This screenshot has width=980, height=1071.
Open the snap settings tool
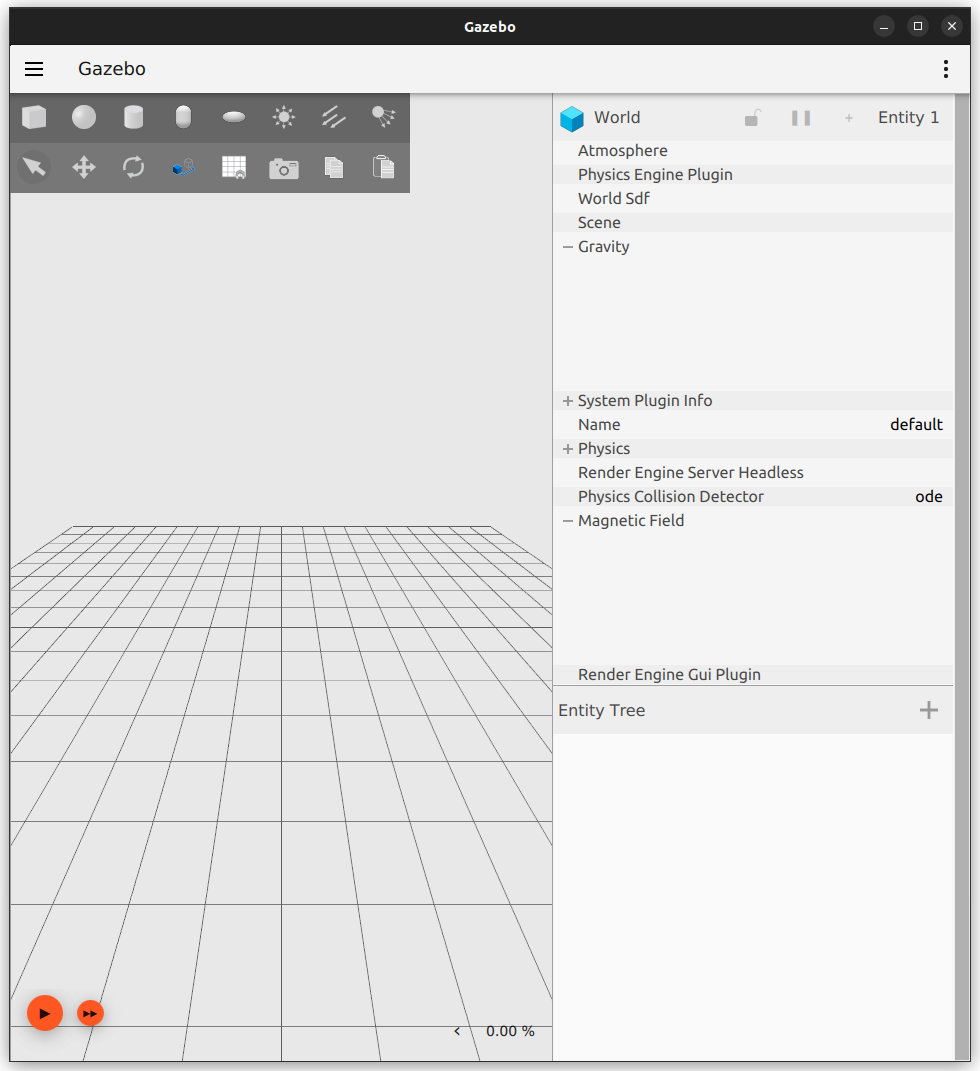click(x=184, y=167)
